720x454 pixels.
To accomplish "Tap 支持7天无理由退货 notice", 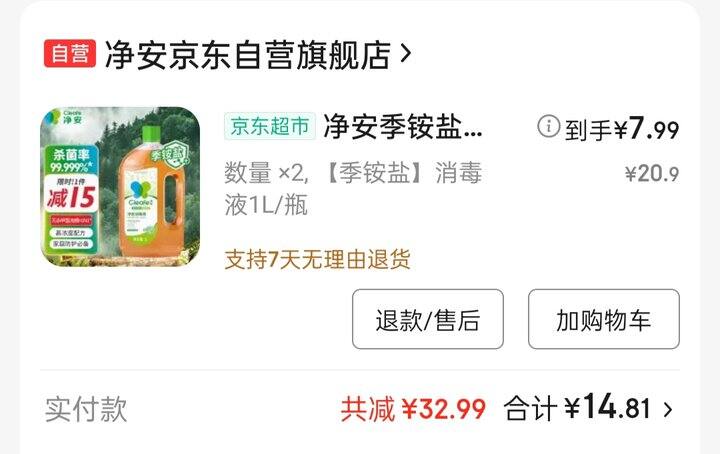I will [317, 260].
